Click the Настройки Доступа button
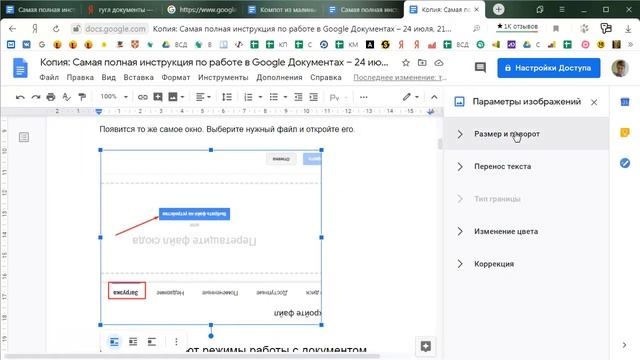Image resolution: width=640 pixels, height=360 pixels. tap(549, 68)
